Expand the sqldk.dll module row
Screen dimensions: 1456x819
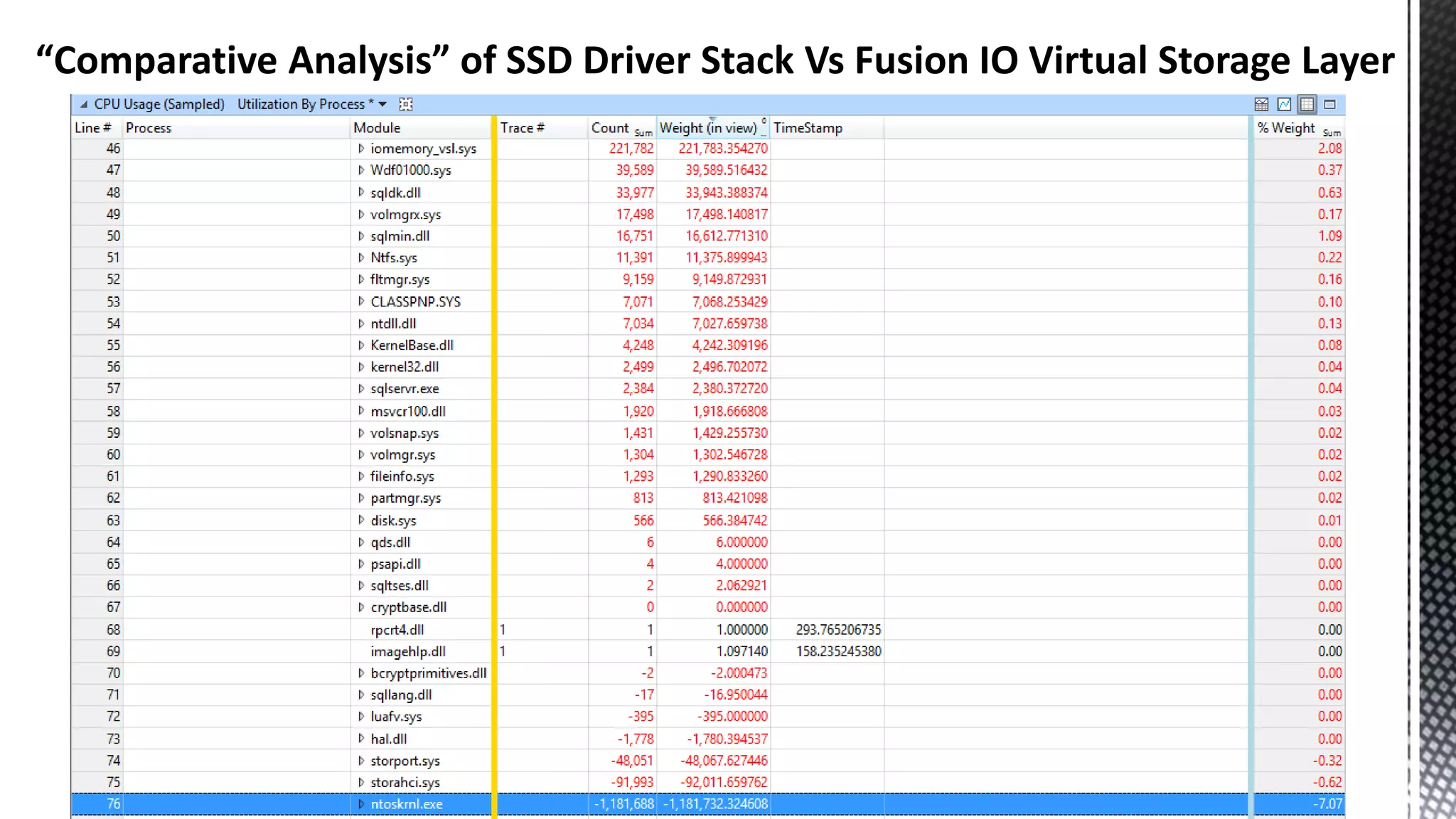tap(361, 192)
